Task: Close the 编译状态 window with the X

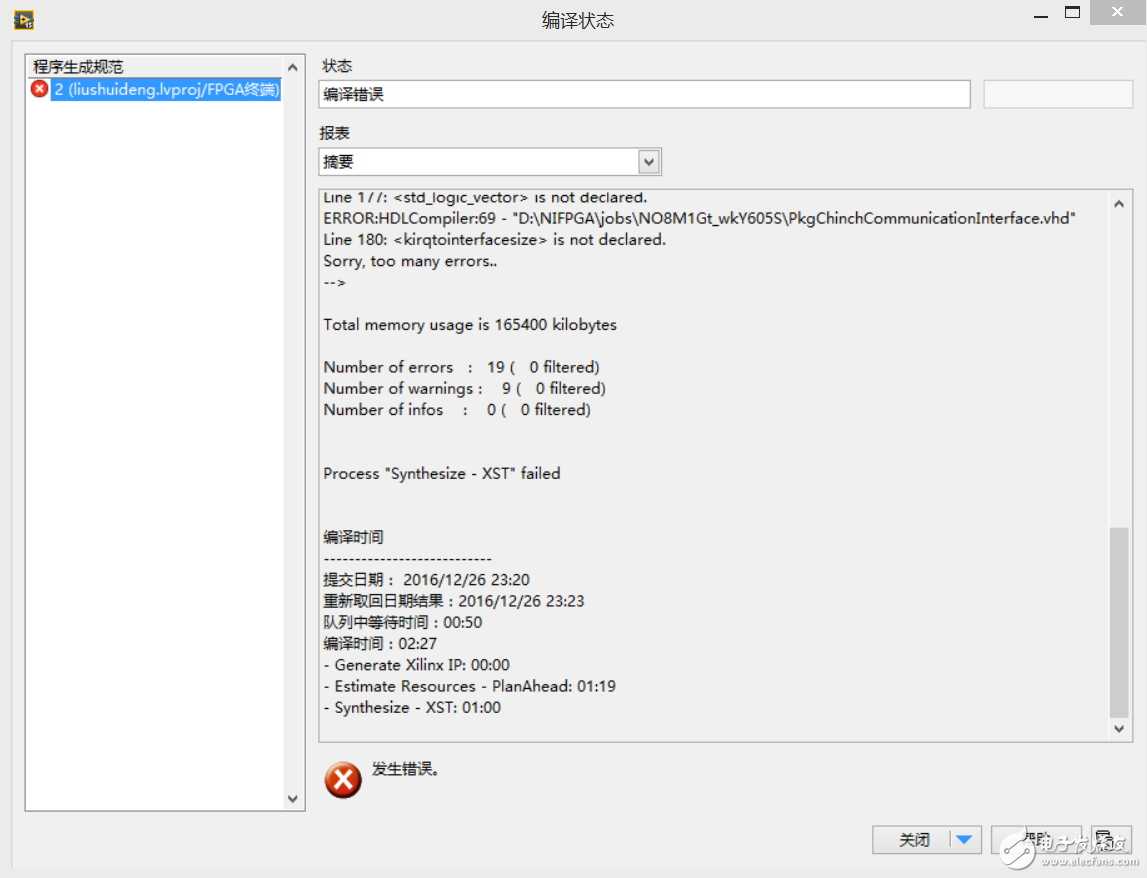Action: point(1117,12)
